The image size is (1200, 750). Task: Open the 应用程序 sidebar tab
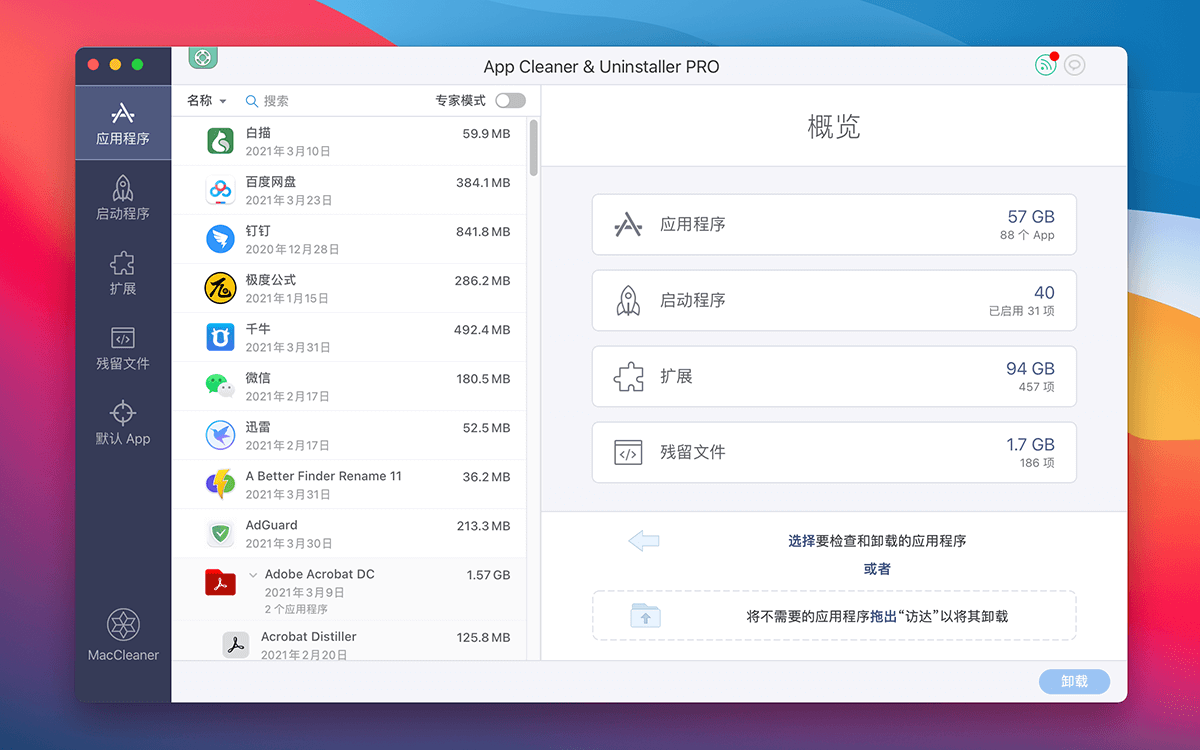[123, 123]
